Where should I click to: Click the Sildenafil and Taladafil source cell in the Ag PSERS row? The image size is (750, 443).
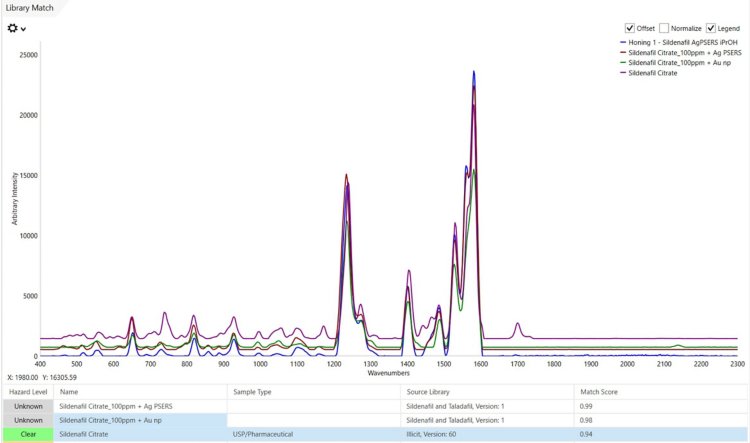click(487, 406)
